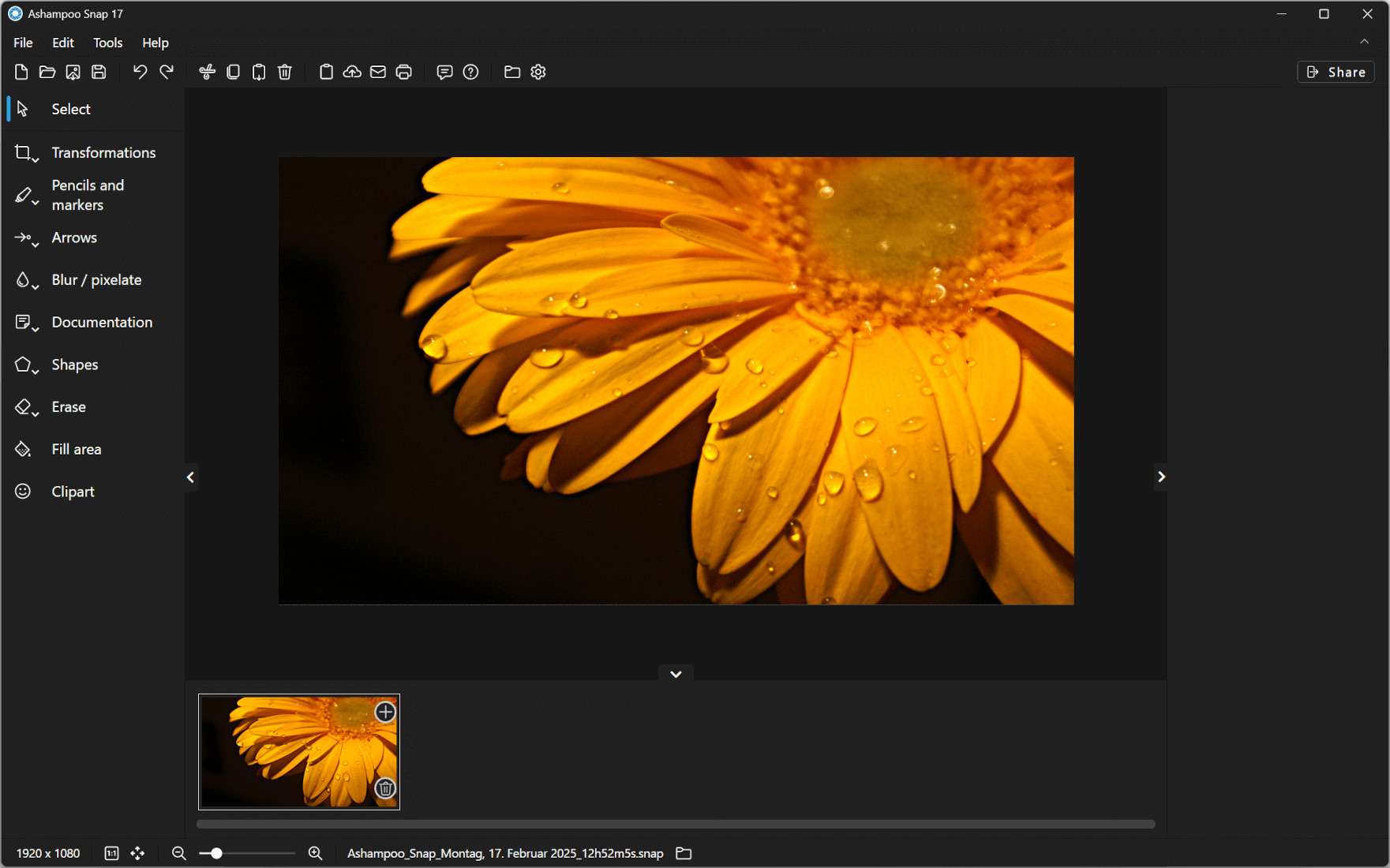Screen dimensions: 1390x868
Task: Toggle the pan/move view mode
Action: (x=137, y=853)
